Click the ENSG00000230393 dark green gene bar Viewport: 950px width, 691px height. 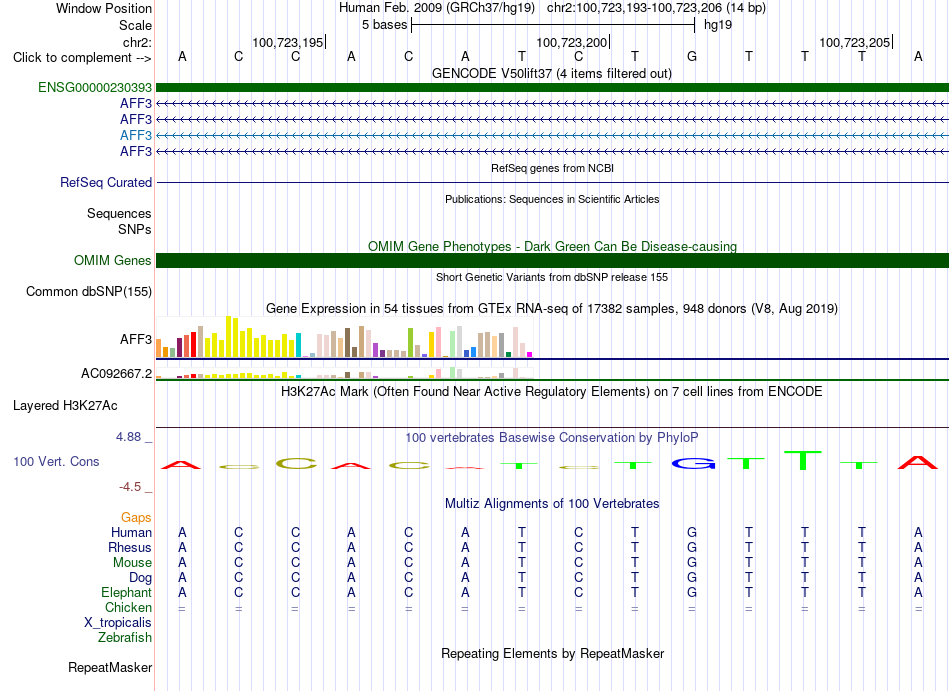point(553,87)
